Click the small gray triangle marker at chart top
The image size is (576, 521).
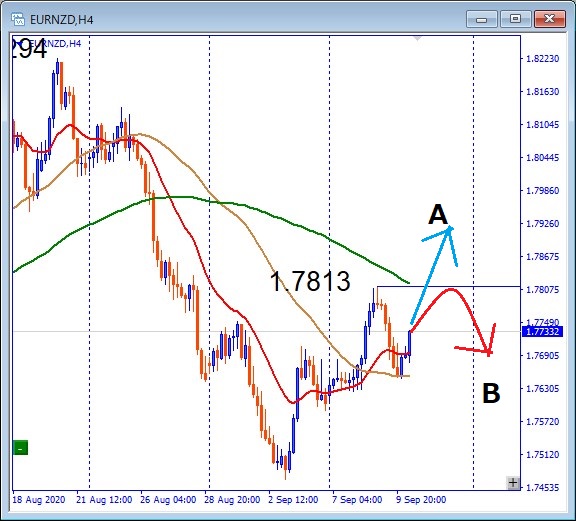point(418,38)
